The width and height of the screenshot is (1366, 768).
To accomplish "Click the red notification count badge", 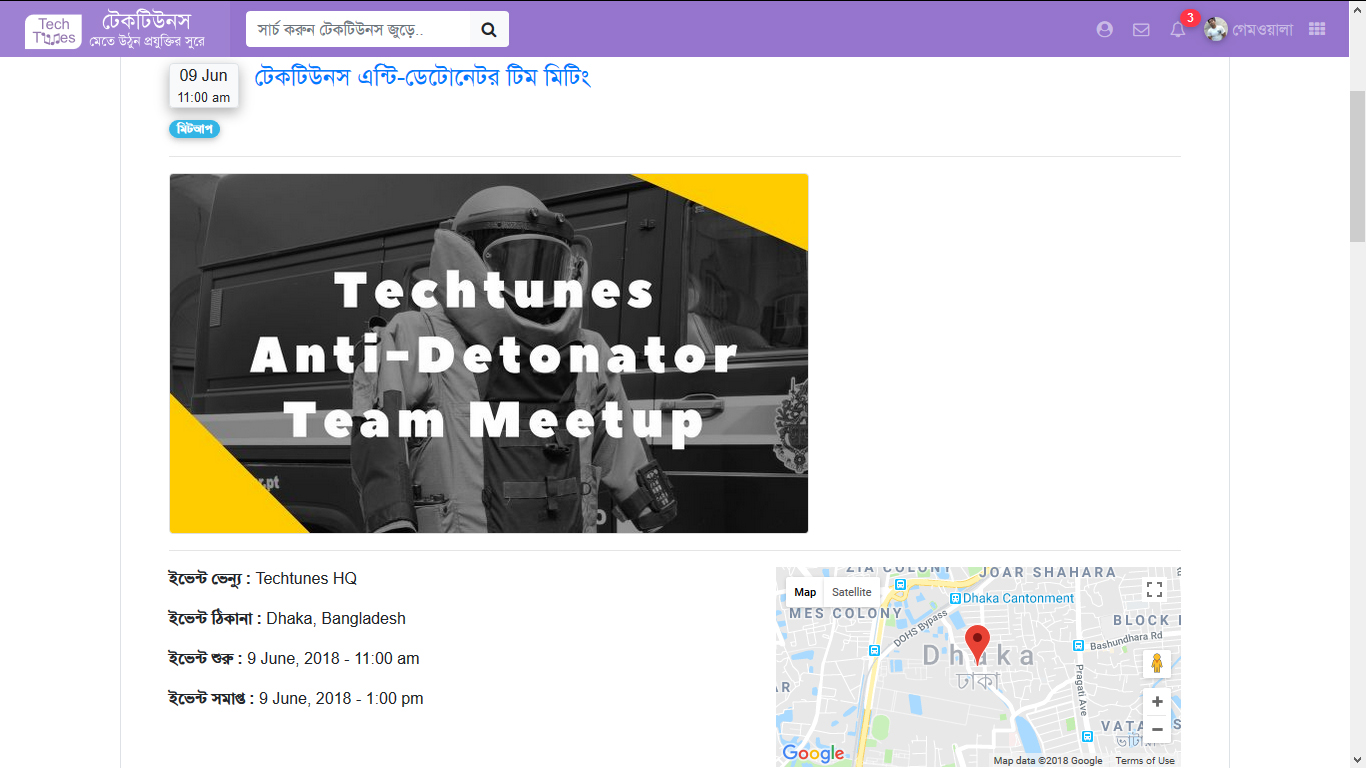I will click(1190, 18).
